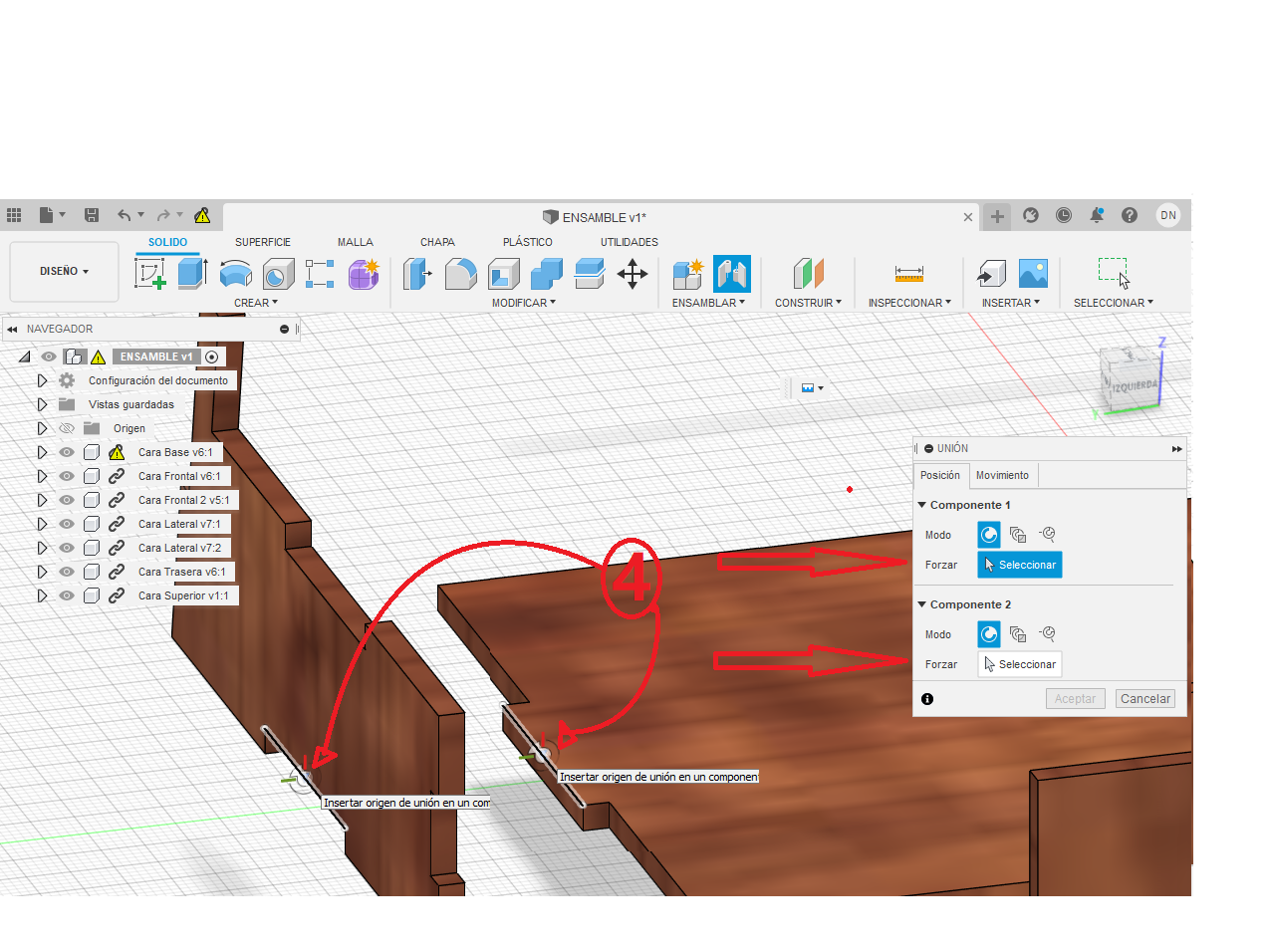The height and width of the screenshot is (952, 1269).
Task: Select the New Component tool
Action: point(688,274)
